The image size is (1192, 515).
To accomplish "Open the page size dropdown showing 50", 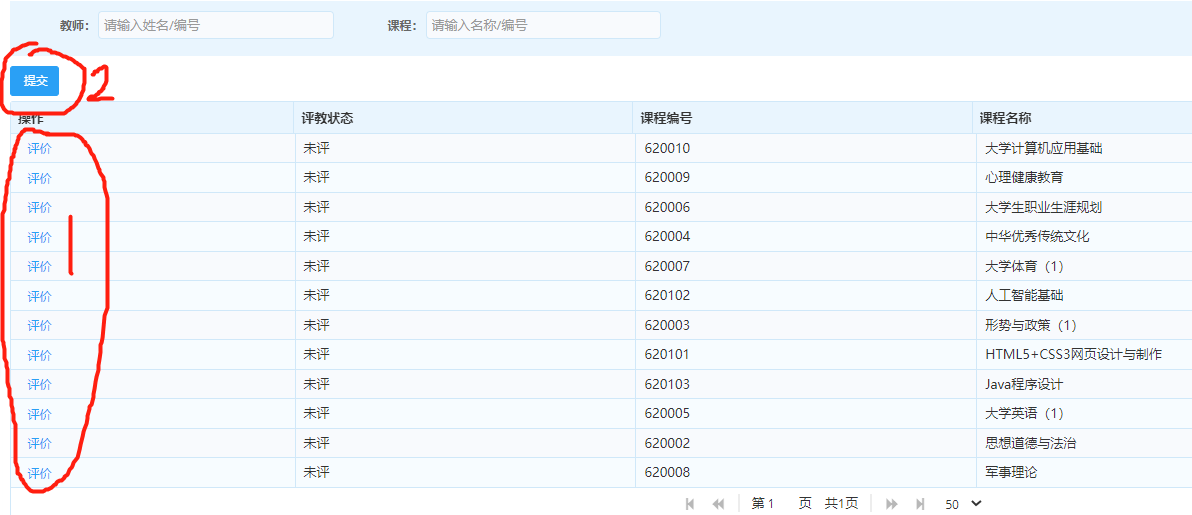I will click(964, 504).
